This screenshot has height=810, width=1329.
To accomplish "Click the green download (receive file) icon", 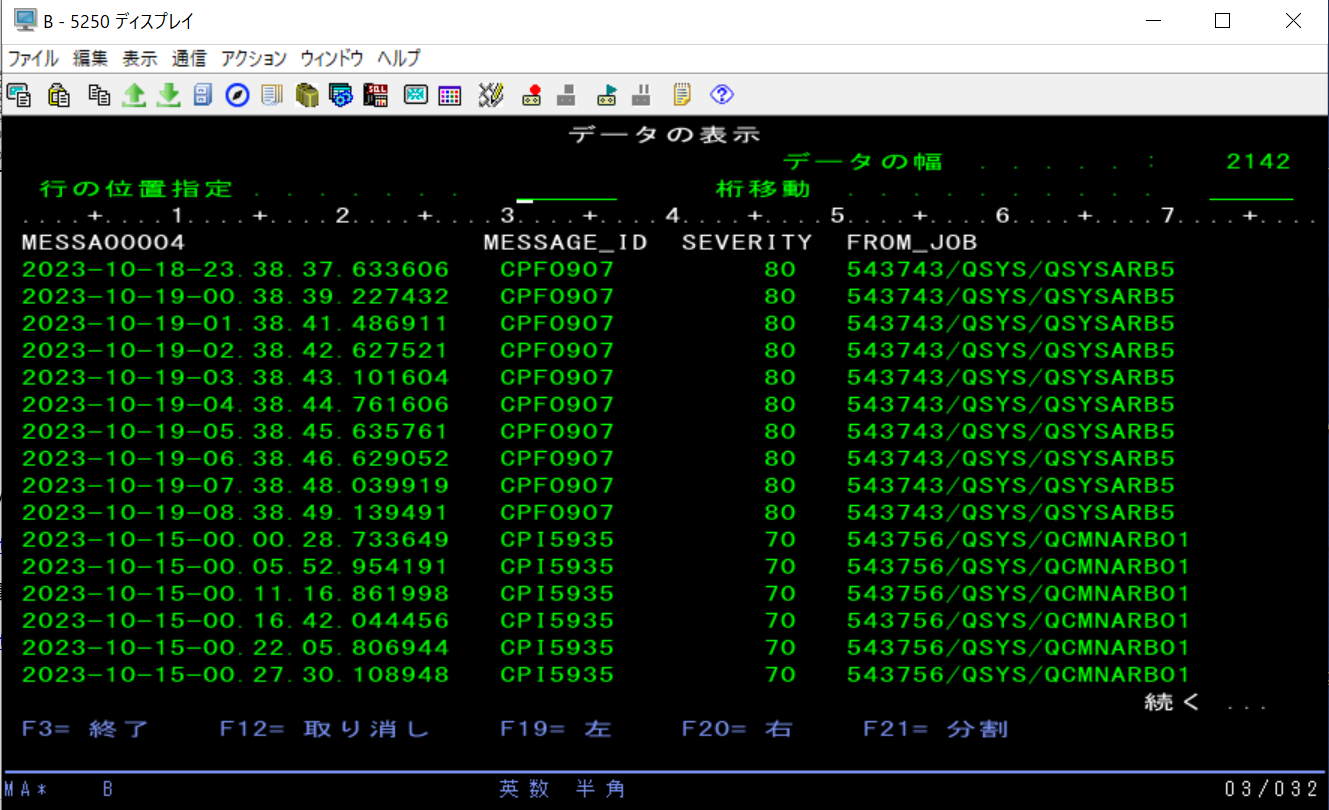I will (169, 95).
